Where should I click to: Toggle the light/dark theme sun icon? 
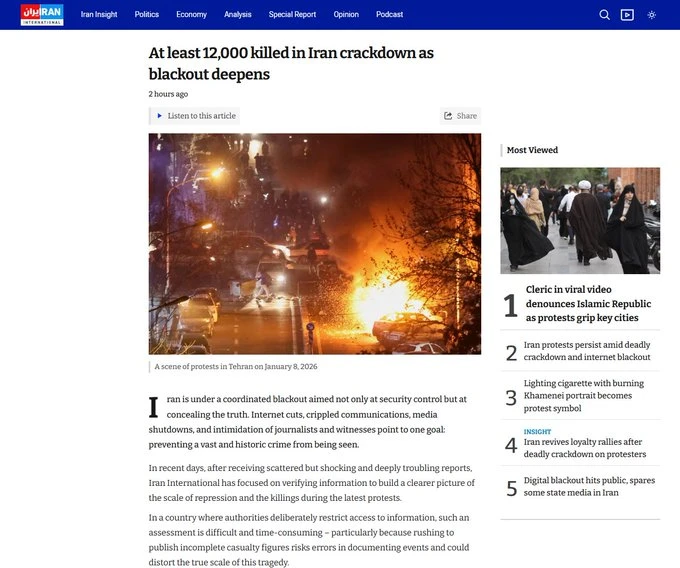652,15
